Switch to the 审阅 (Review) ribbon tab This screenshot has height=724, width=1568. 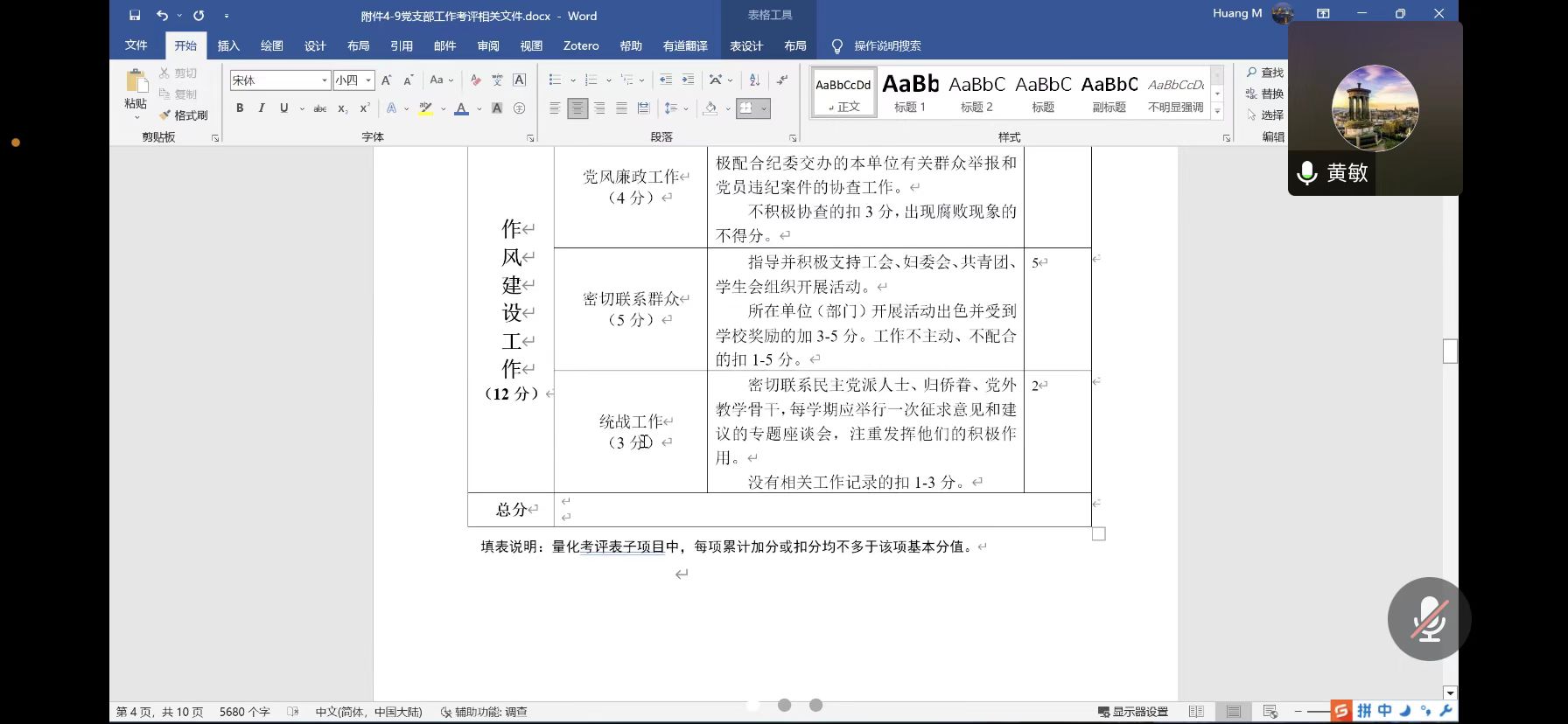point(488,45)
